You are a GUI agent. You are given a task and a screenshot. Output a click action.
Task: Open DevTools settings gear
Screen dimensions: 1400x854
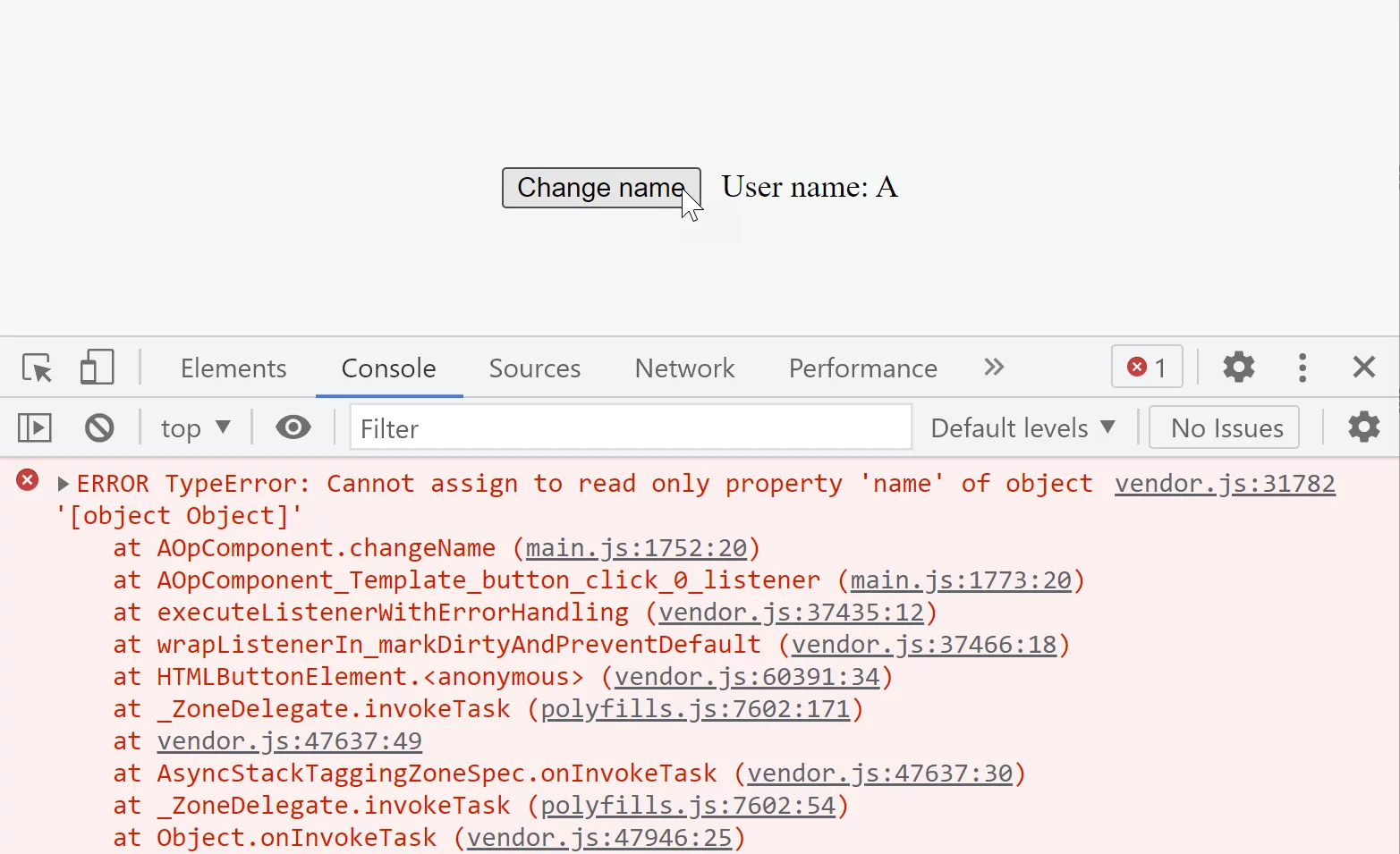tap(1238, 367)
